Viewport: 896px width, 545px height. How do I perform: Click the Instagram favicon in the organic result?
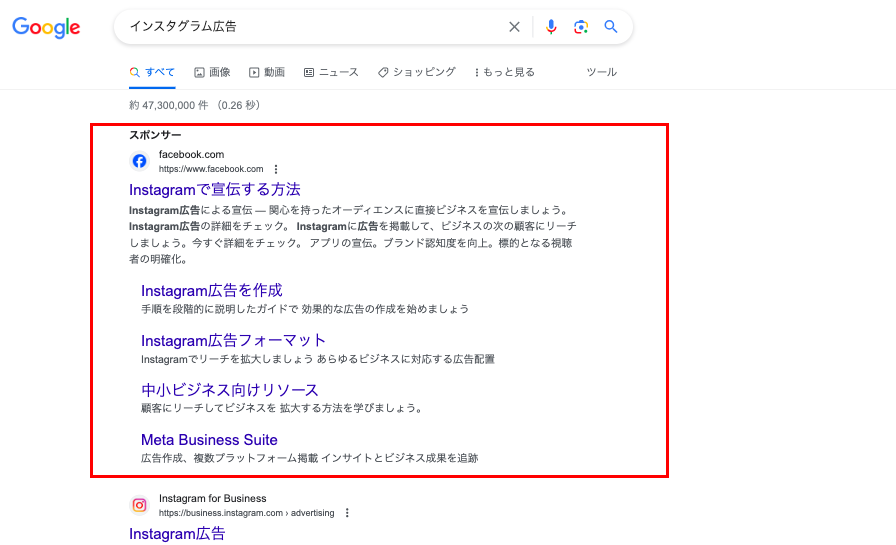[x=139, y=505]
